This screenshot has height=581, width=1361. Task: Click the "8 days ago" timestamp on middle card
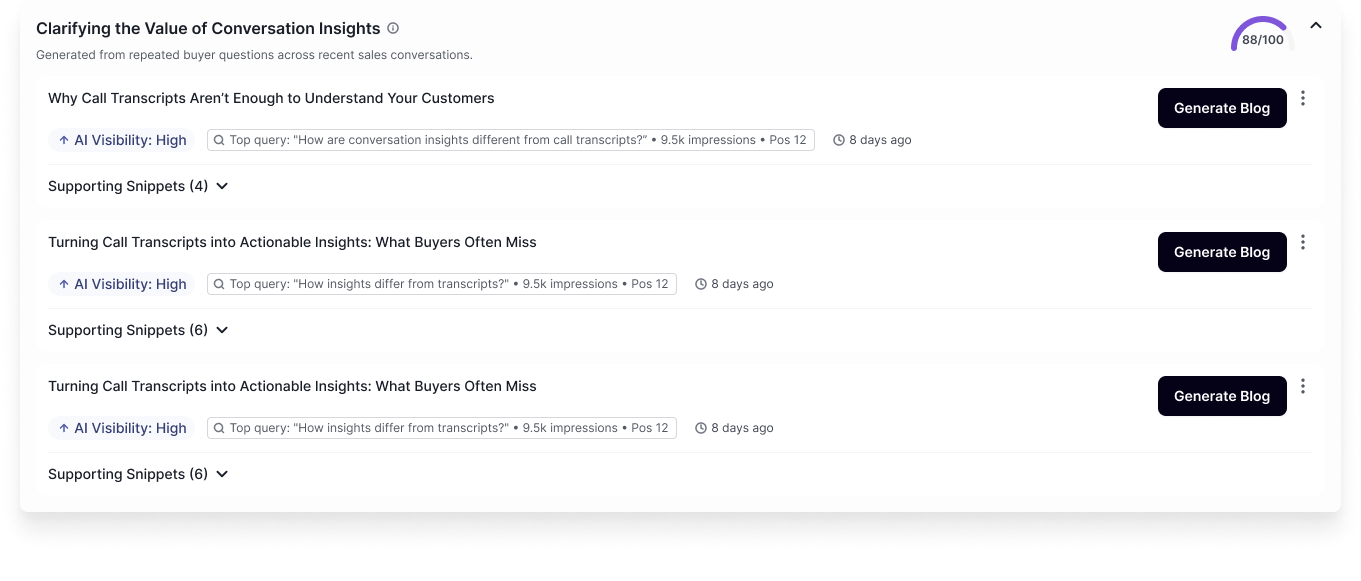pos(741,284)
